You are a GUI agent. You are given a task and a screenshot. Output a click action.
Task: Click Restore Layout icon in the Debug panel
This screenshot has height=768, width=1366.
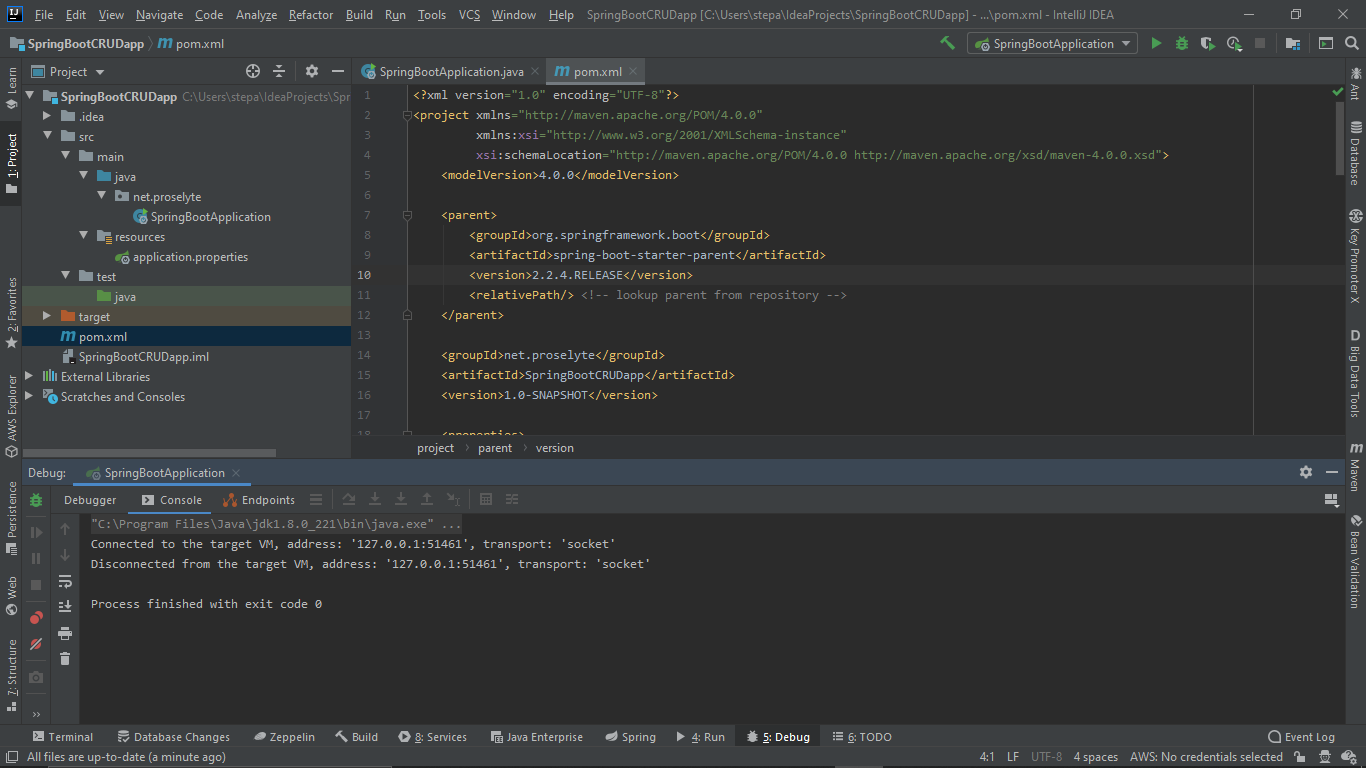1331,500
